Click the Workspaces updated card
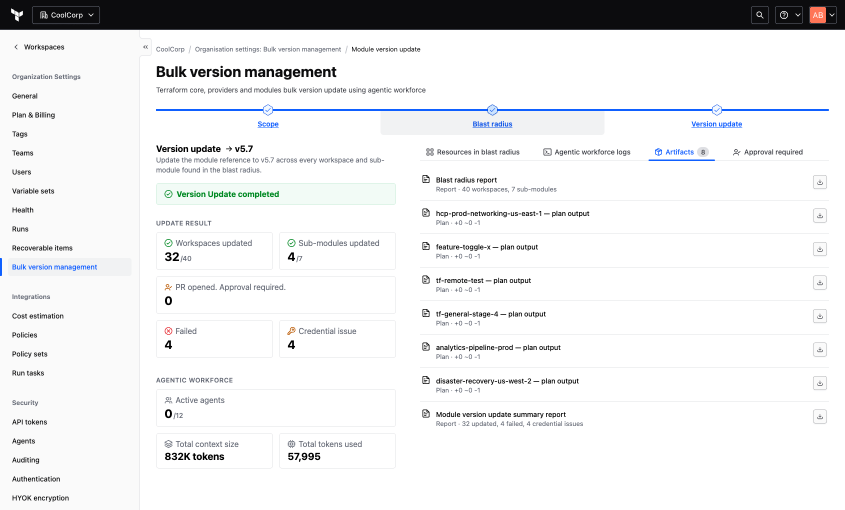Image resolution: width=845 pixels, height=510 pixels. click(x=214, y=251)
